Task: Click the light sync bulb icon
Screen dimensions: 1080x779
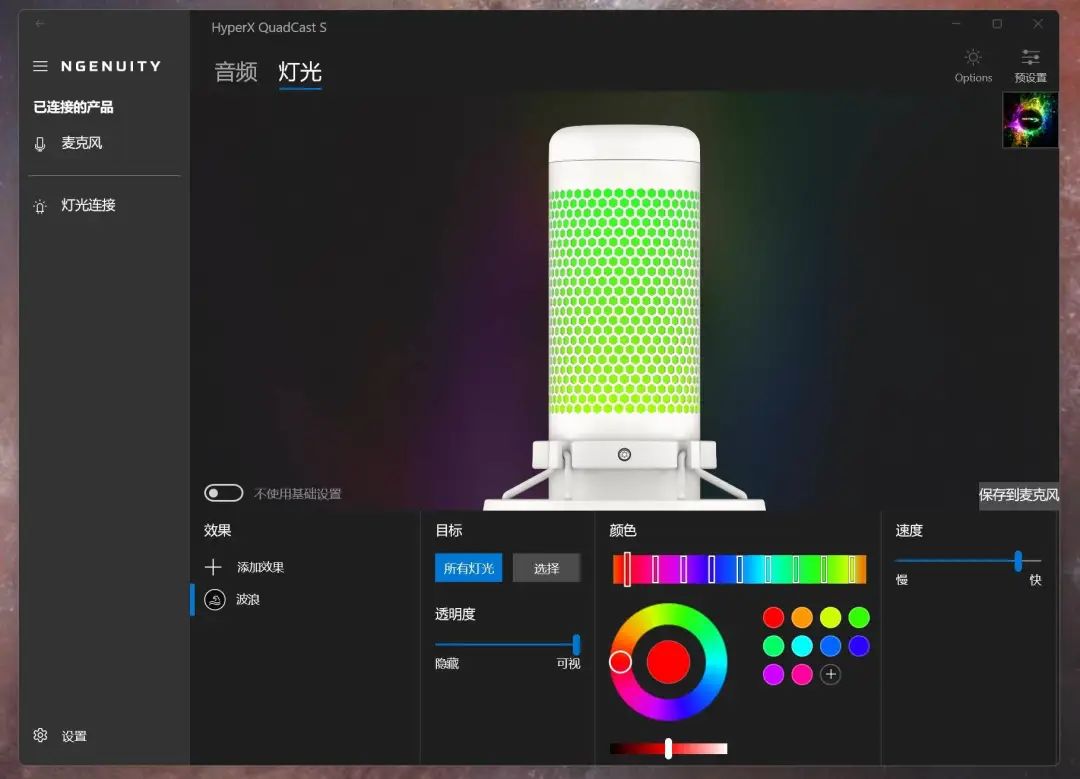Action: [x=40, y=206]
